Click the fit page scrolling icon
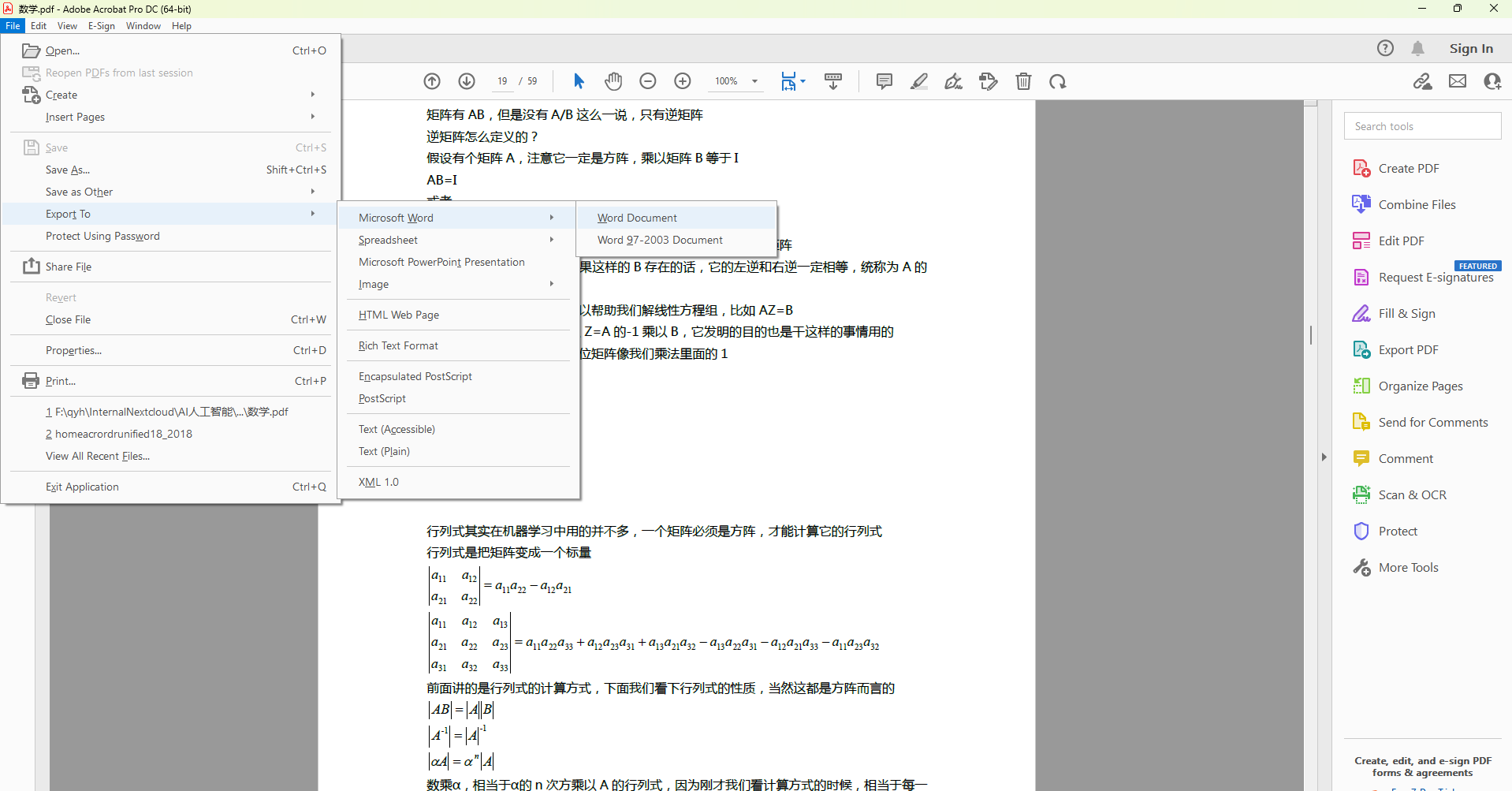This screenshot has width=1512, height=791. point(788,81)
